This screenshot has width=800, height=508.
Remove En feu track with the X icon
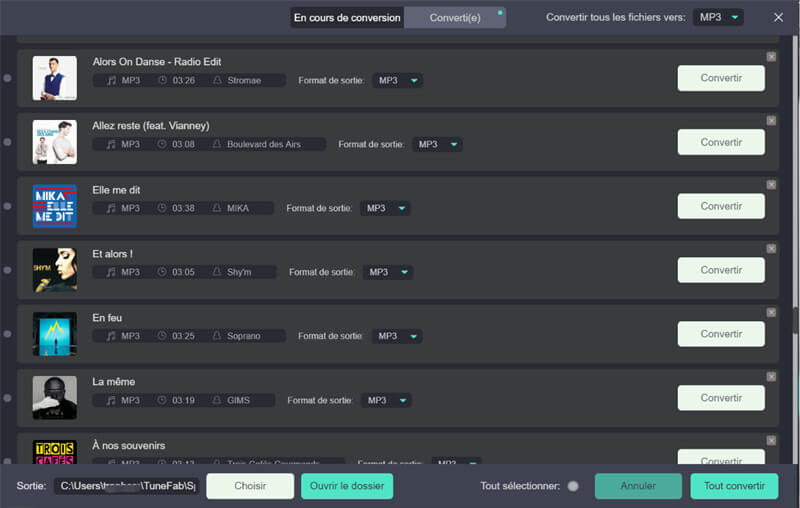(x=771, y=313)
